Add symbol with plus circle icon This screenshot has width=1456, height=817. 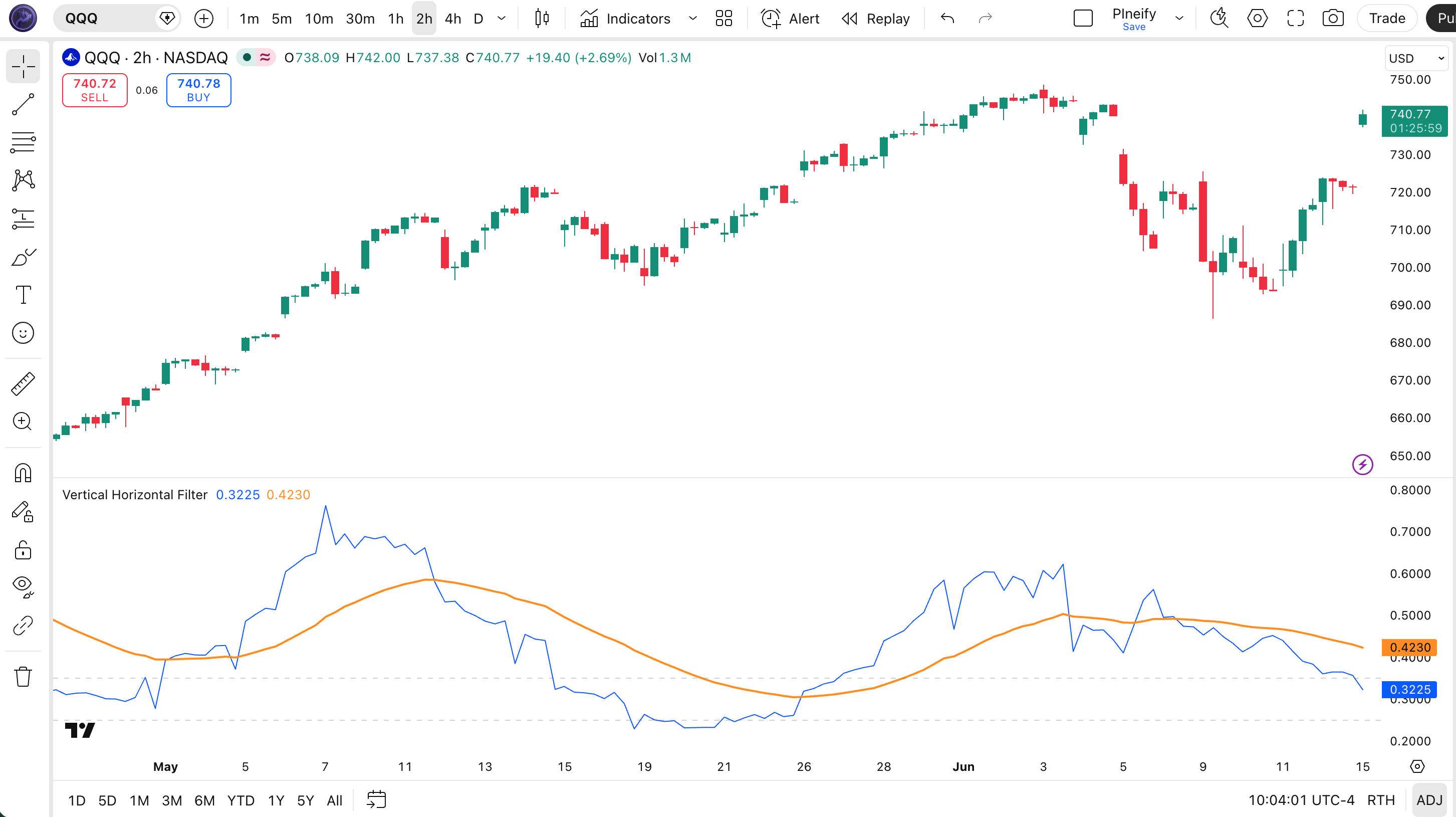[203, 19]
